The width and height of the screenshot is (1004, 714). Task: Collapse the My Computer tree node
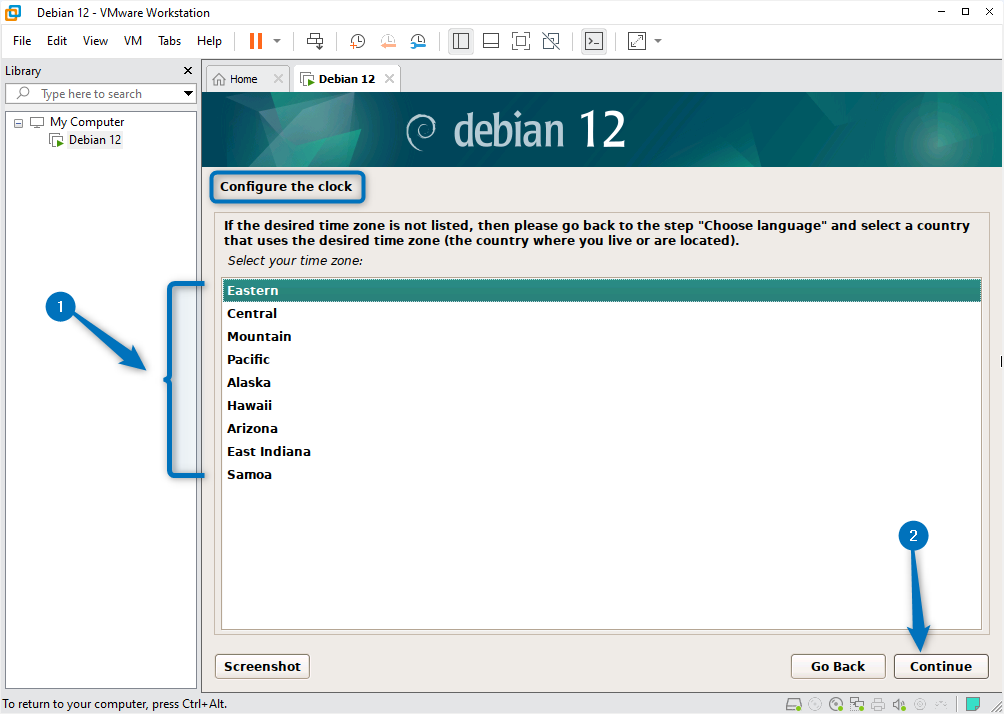click(x=17, y=121)
